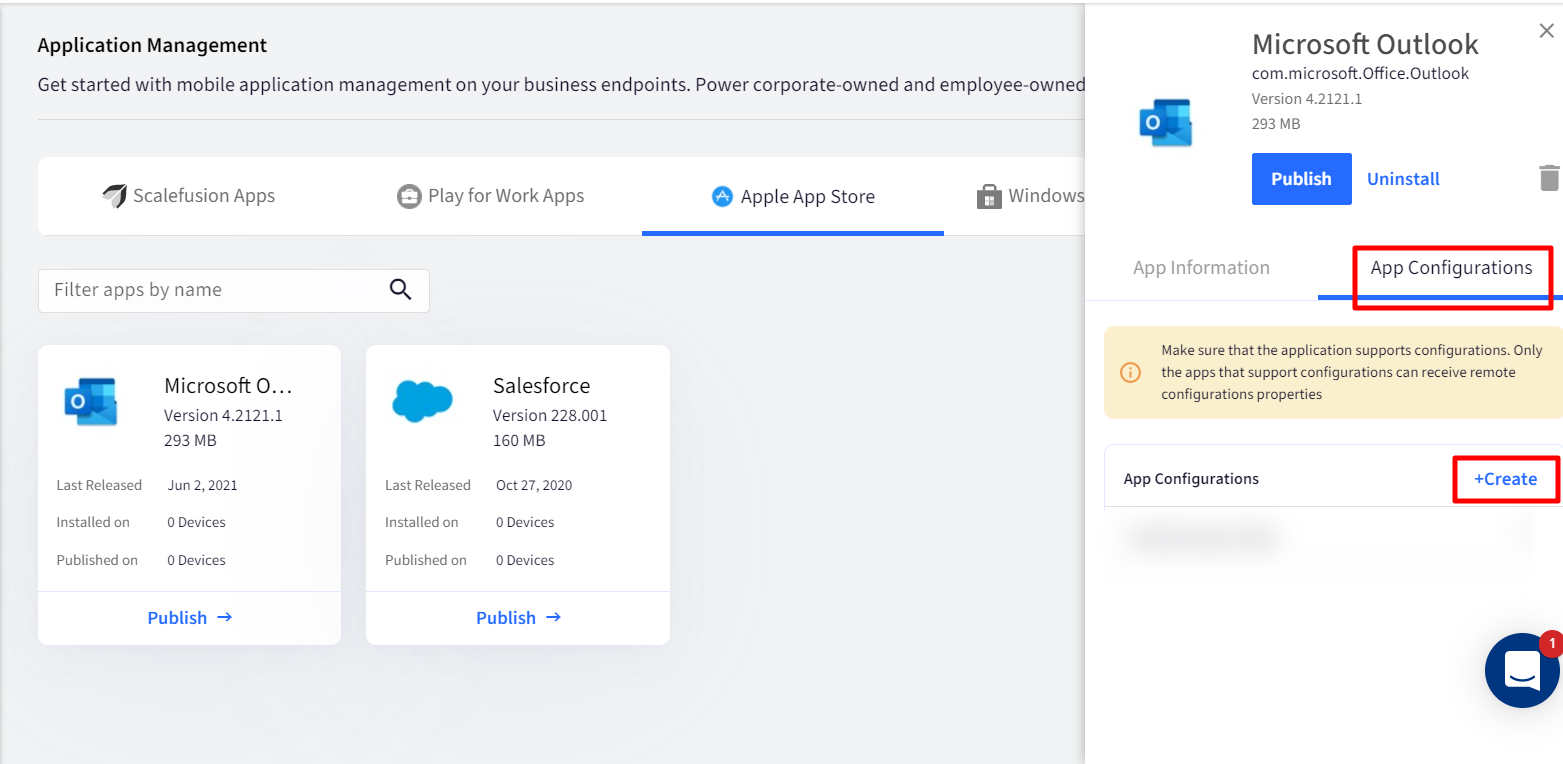This screenshot has width=1563, height=764.
Task: Open the Windows apps tab
Action: [1030, 196]
